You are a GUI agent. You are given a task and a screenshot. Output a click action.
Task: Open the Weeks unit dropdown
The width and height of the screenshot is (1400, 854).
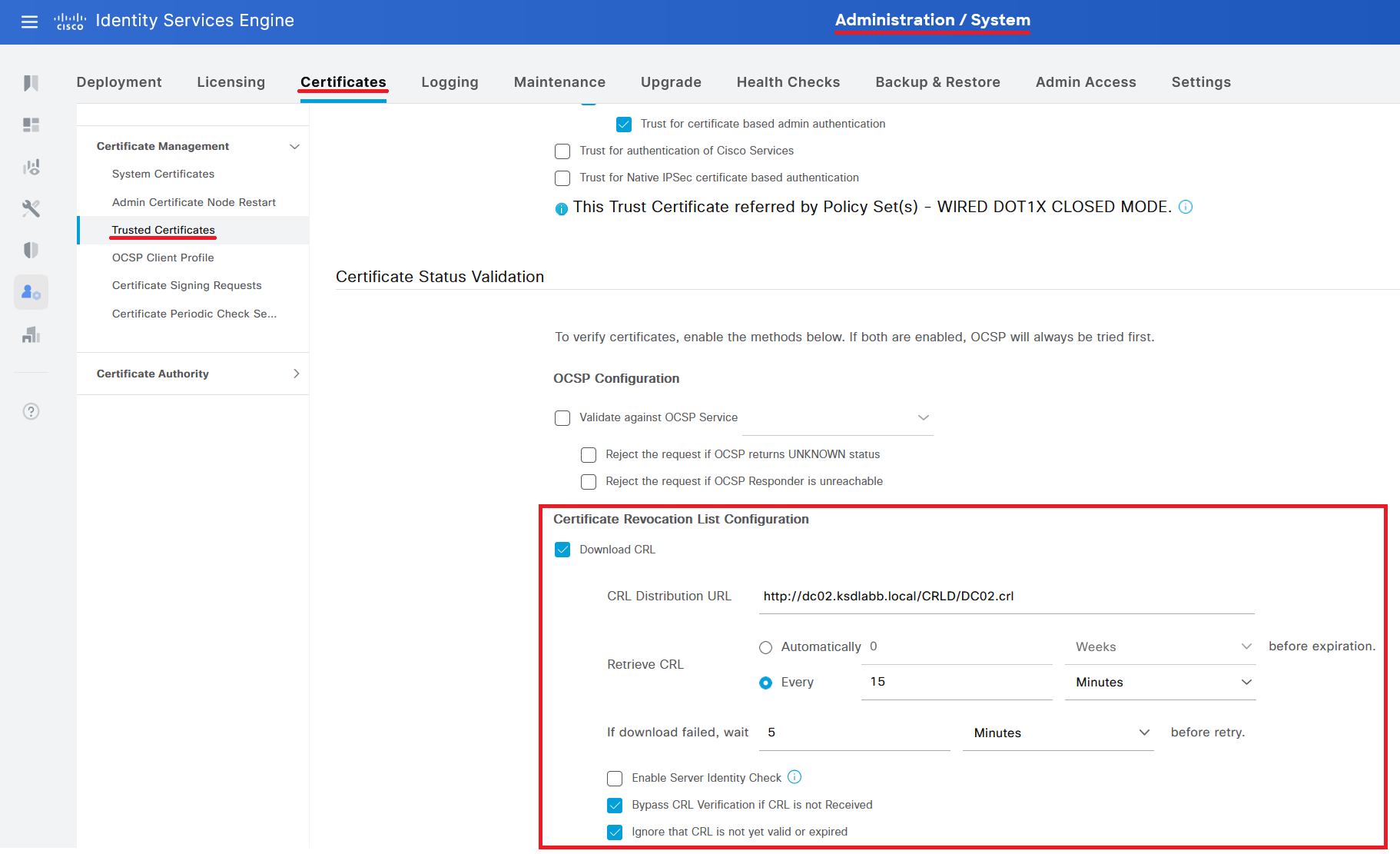point(1160,646)
